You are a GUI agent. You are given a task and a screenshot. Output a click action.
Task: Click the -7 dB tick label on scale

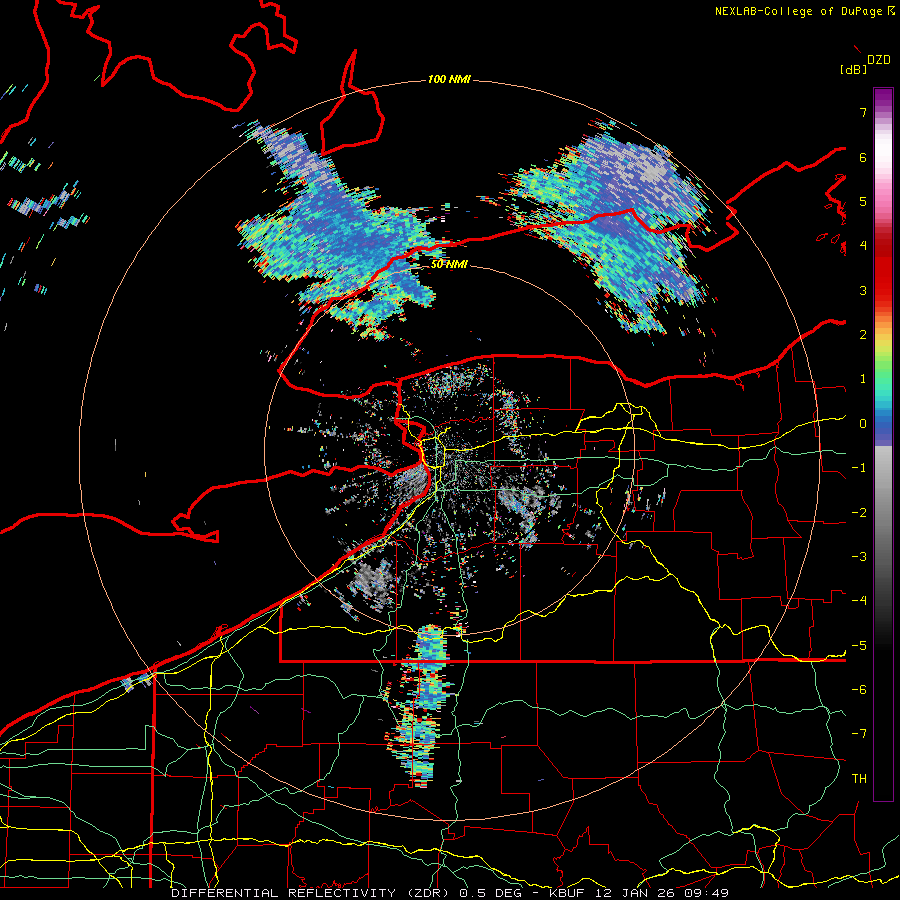pos(859,734)
